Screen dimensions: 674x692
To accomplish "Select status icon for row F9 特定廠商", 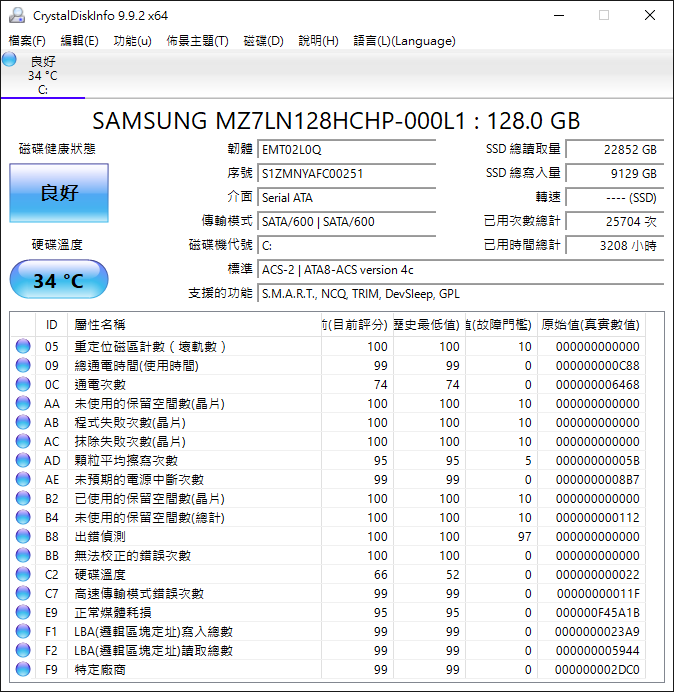I will (23, 669).
